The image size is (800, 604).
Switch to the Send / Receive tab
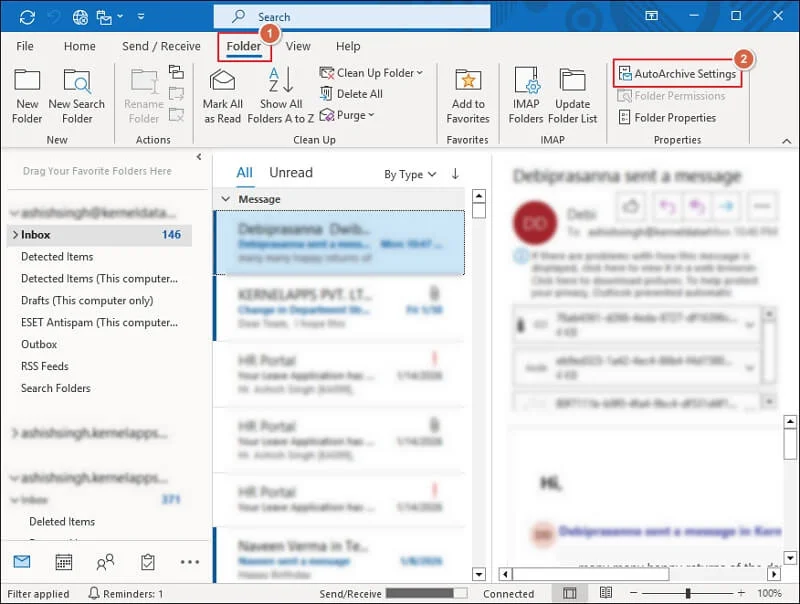coord(161,46)
